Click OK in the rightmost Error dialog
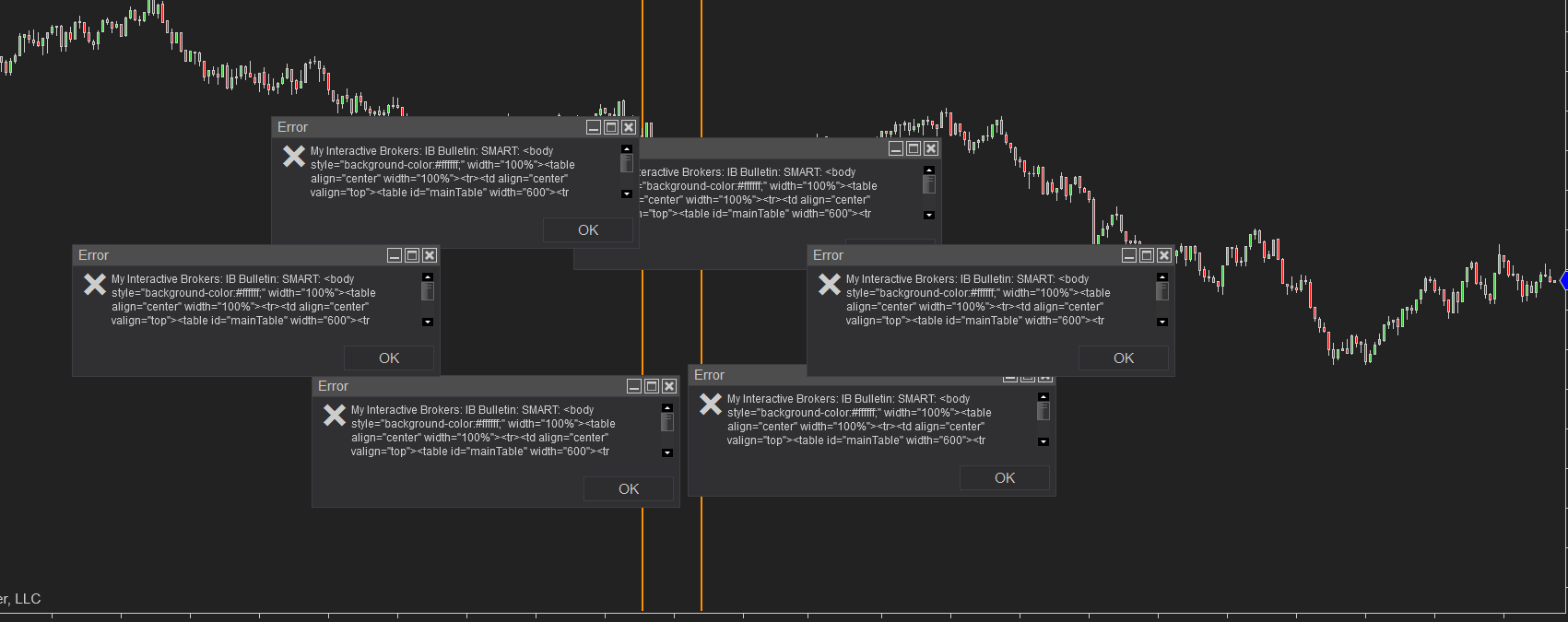Viewport: 1568px width, 622px height. click(1124, 358)
